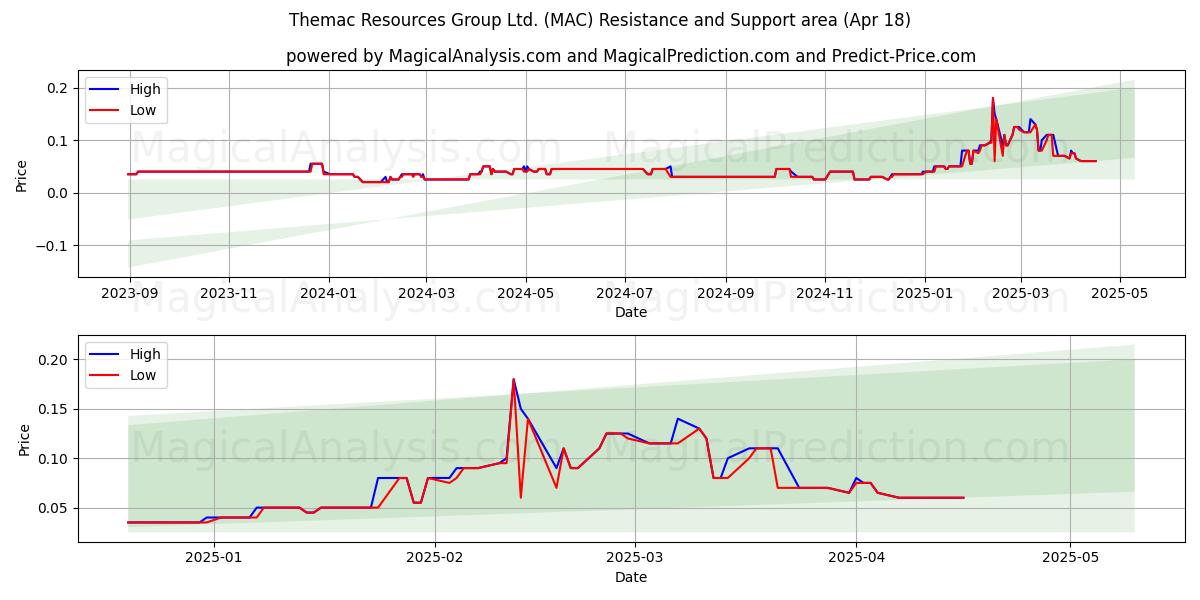Screen dimensions: 1200x600
Task: Click 'Low' in the lower chart legend
Action: click(x=143, y=375)
